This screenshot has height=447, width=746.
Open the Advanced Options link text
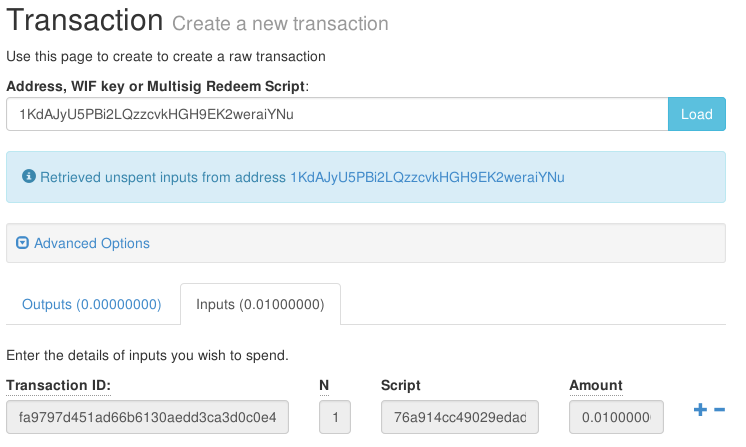(x=91, y=243)
